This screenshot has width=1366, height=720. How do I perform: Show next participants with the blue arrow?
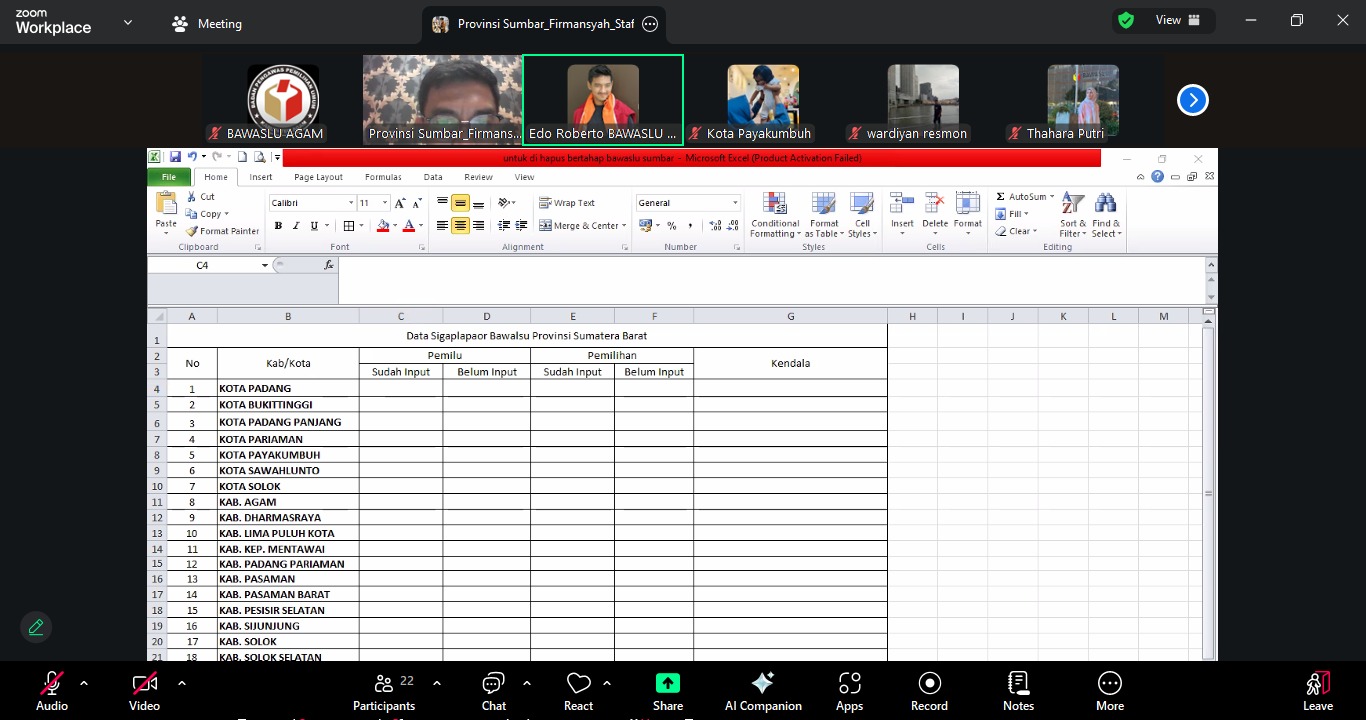1192,100
